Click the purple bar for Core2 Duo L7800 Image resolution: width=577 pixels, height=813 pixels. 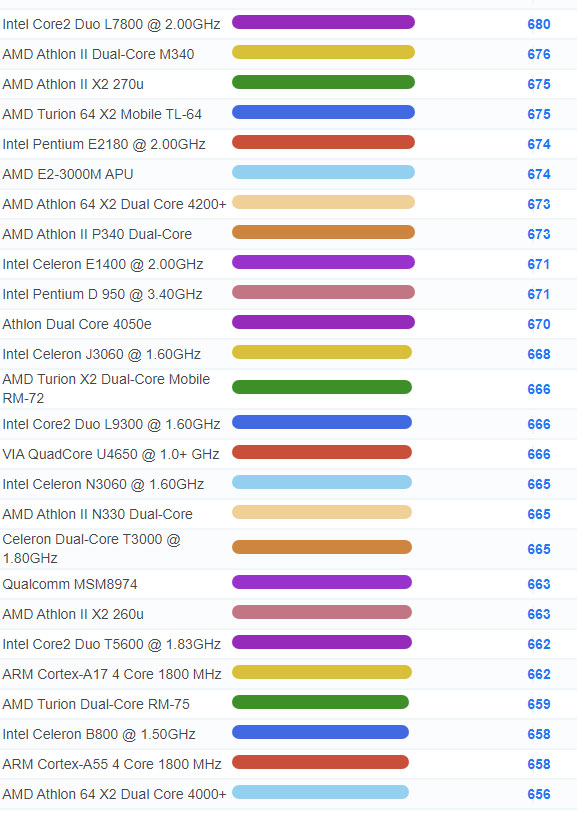[x=323, y=22]
